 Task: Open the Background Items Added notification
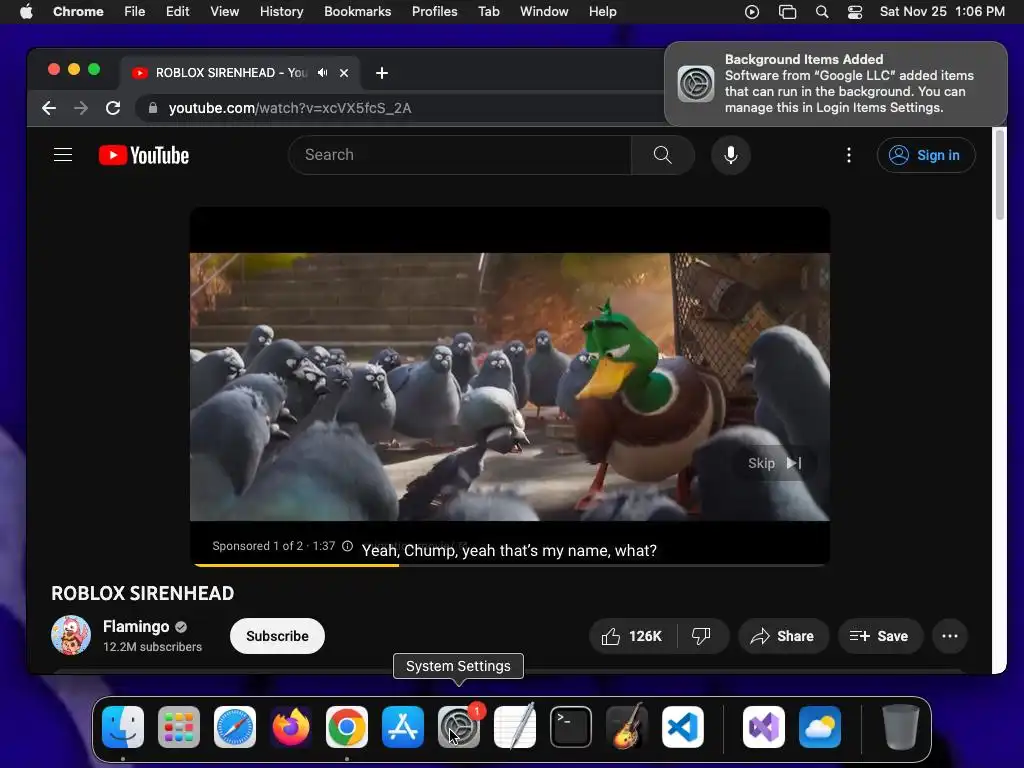click(835, 84)
